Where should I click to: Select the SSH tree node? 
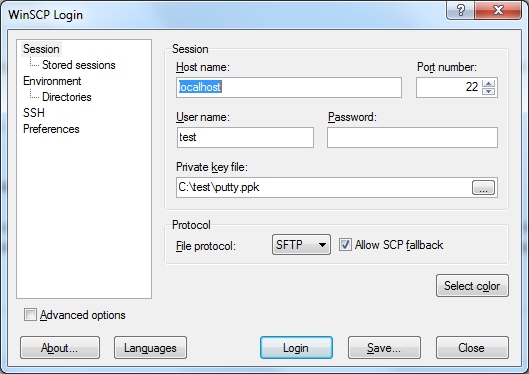[34, 113]
